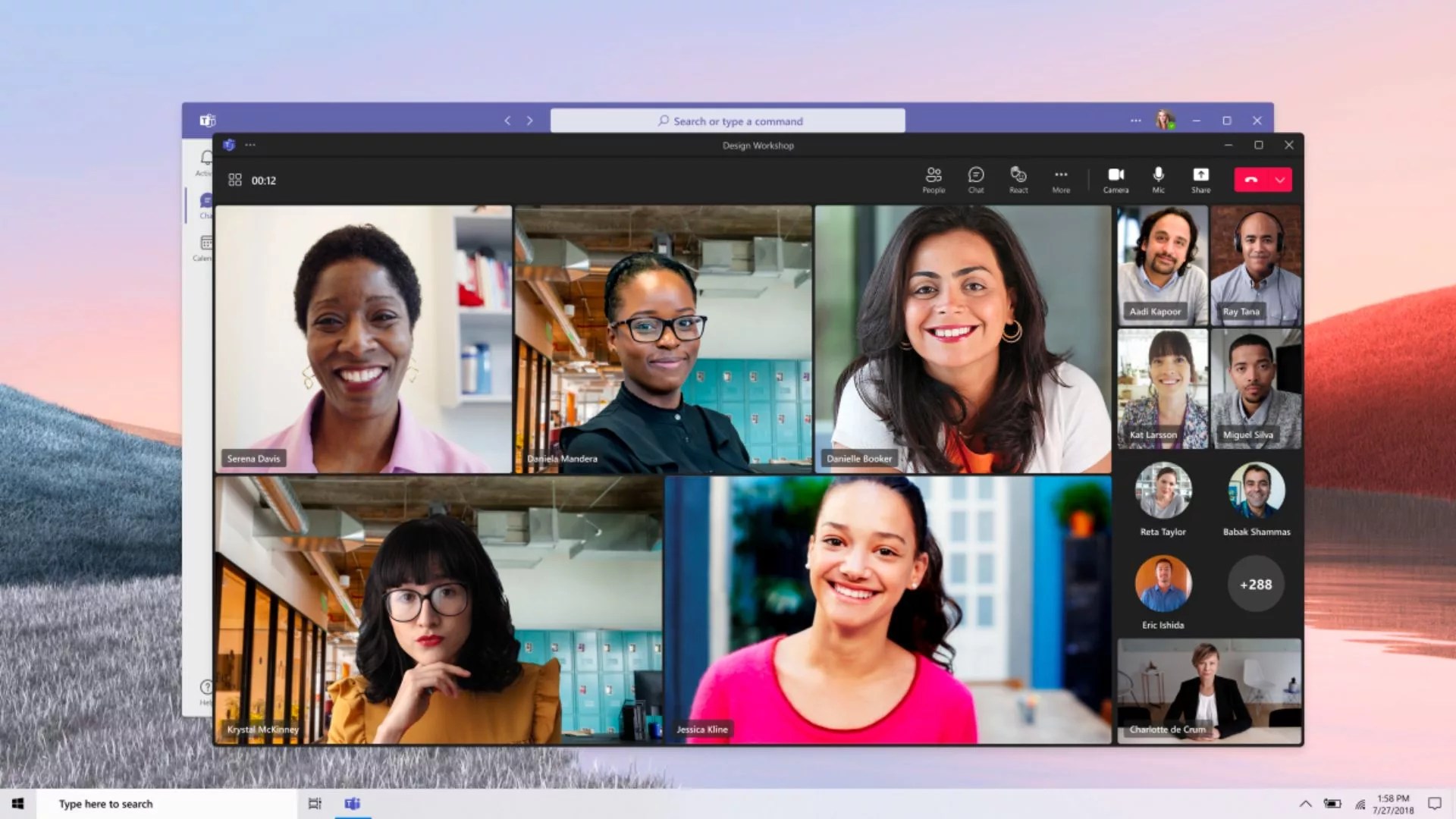This screenshot has height=819, width=1456.
Task: Leave the call with the red hang-up button
Action: (x=1253, y=180)
